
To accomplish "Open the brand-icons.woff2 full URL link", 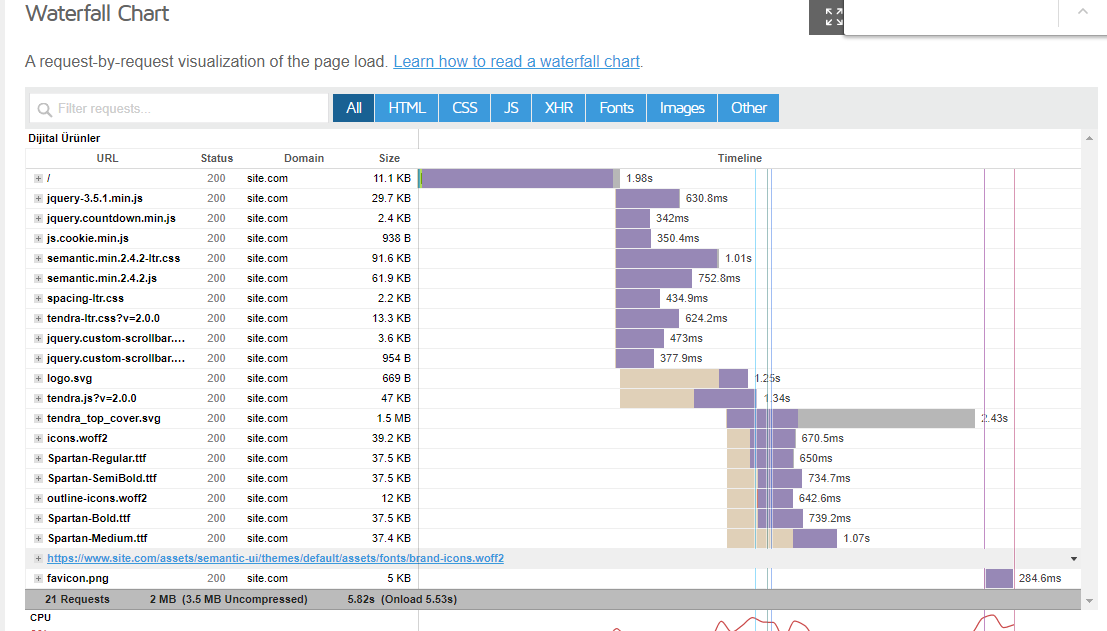I will 275,558.
